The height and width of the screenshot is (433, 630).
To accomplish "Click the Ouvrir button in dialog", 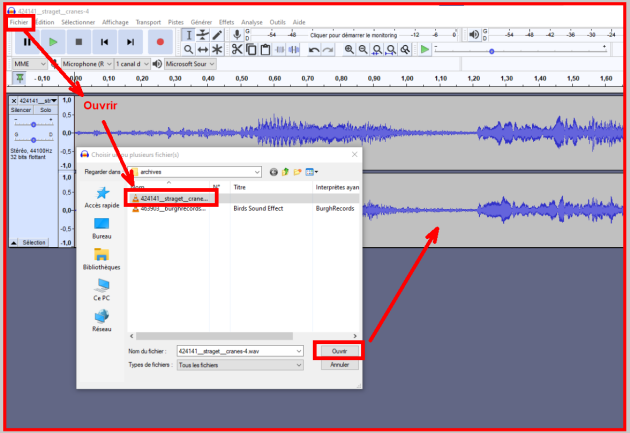I will [339, 351].
